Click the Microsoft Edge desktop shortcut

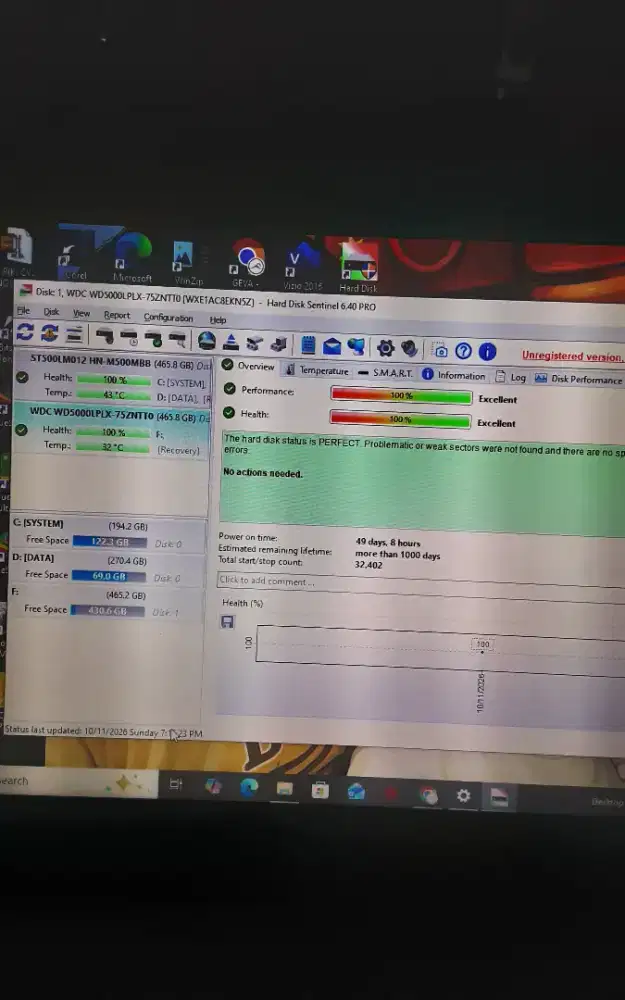pos(133,260)
